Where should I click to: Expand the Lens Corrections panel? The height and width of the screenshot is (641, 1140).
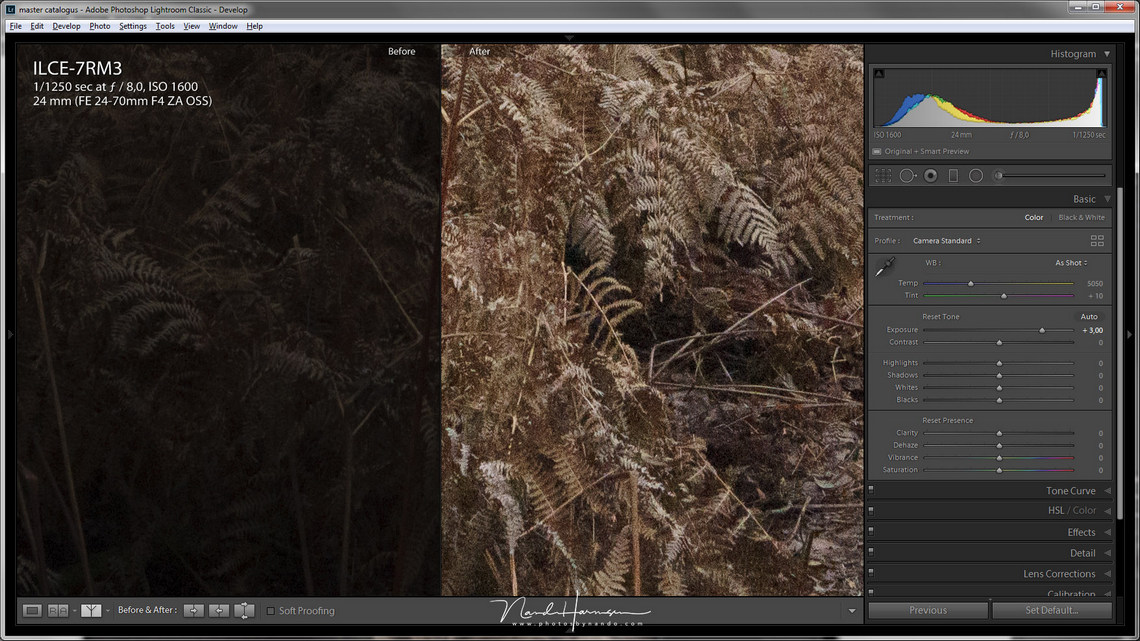coord(1107,573)
